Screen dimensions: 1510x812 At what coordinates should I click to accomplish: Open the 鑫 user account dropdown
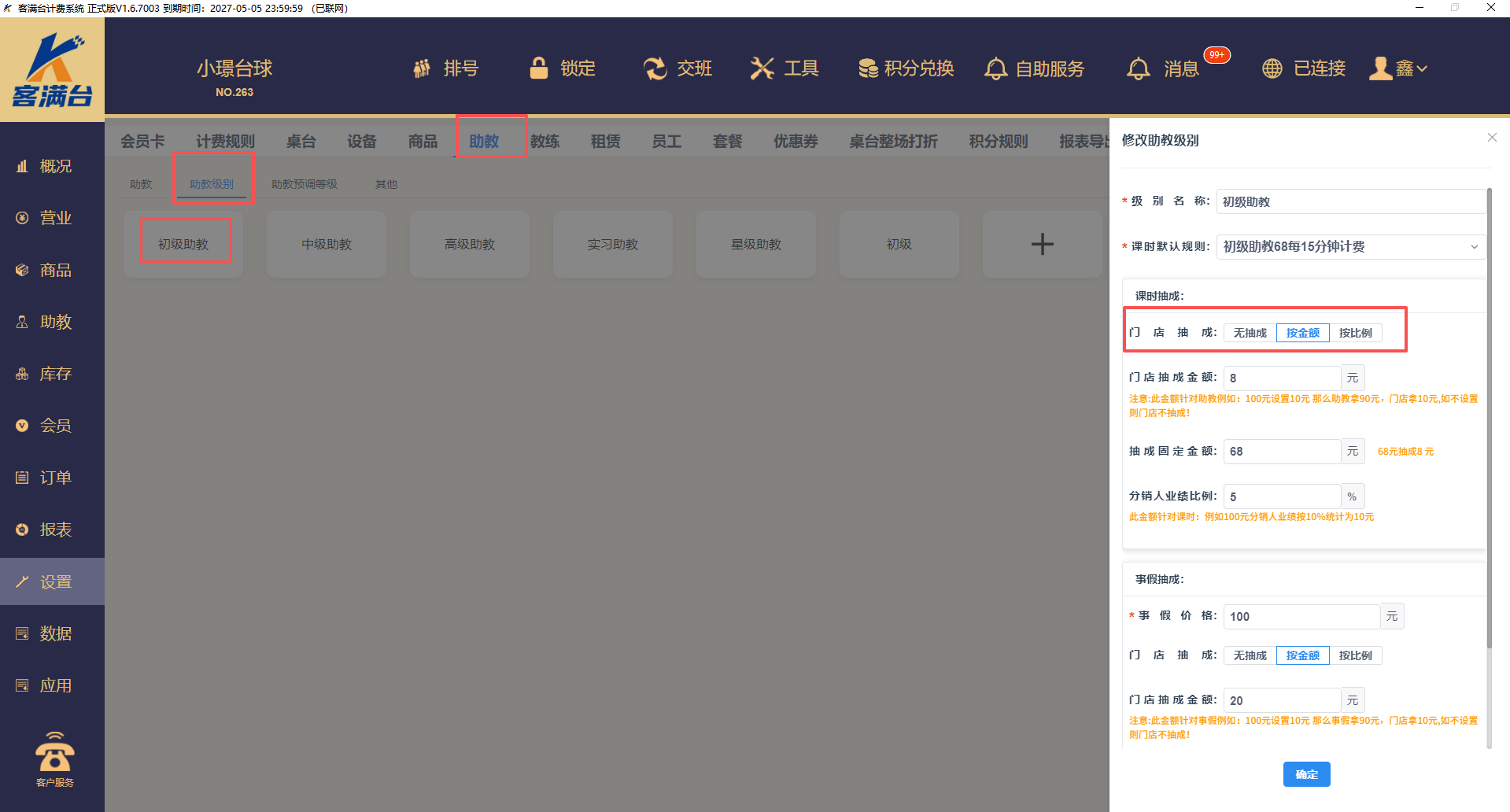point(1399,68)
